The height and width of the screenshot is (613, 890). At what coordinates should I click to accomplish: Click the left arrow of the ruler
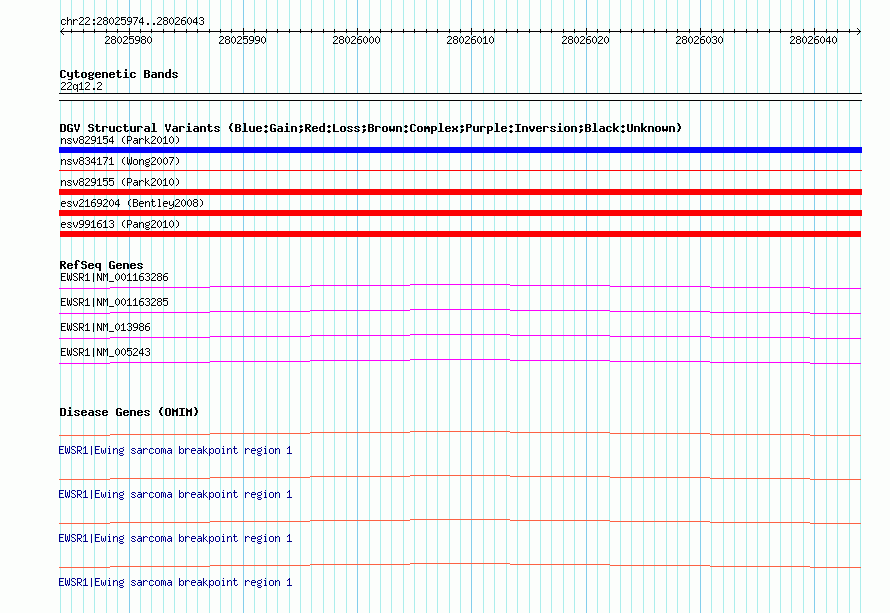[62, 31]
